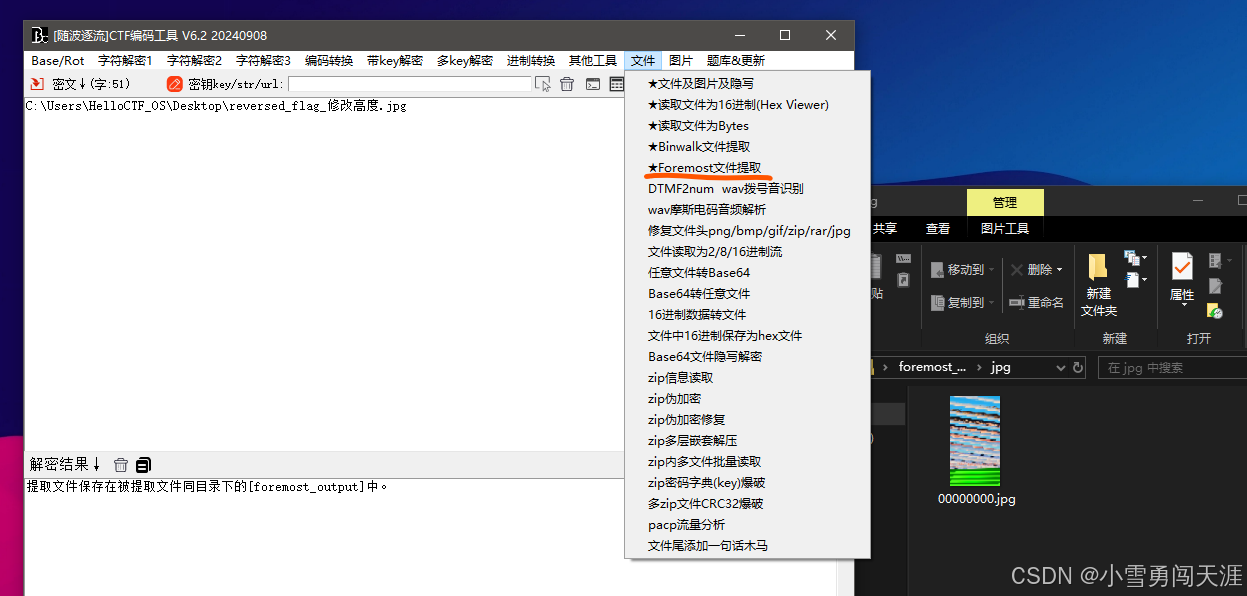Open the terminal icon on the toolbar
The height and width of the screenshot is (596, 1247).
click(593, 84)
